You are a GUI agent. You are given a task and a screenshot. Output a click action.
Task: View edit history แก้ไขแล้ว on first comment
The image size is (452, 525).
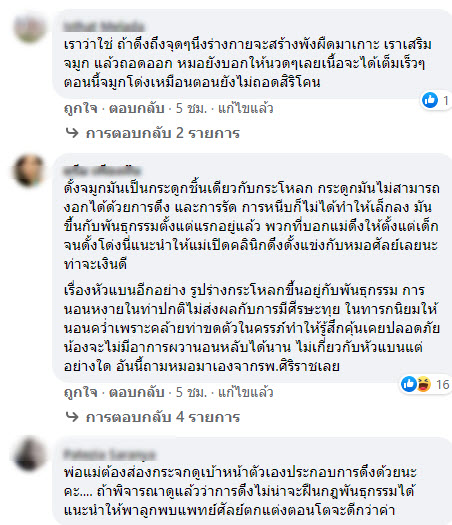(x=246, y=108)
